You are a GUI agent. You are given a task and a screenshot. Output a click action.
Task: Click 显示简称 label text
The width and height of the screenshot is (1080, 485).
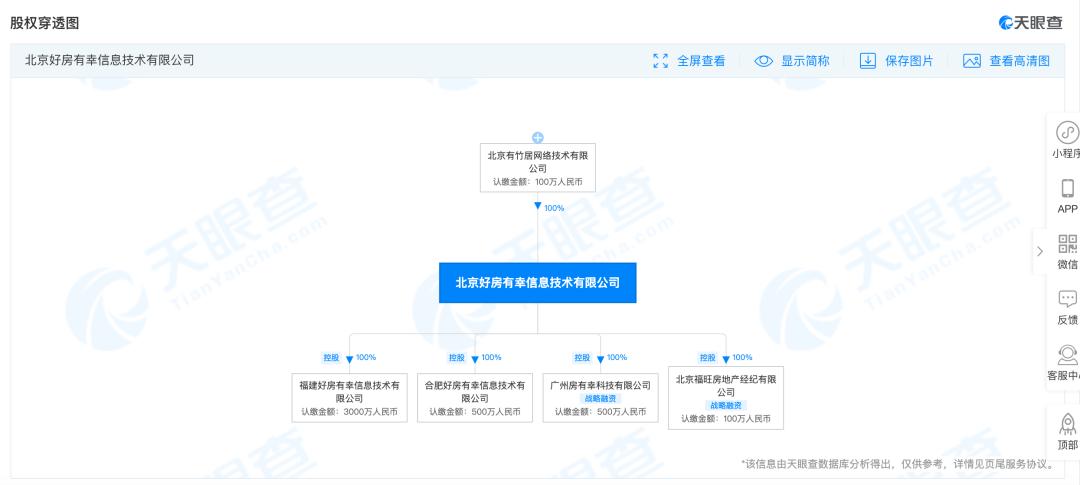805,61
